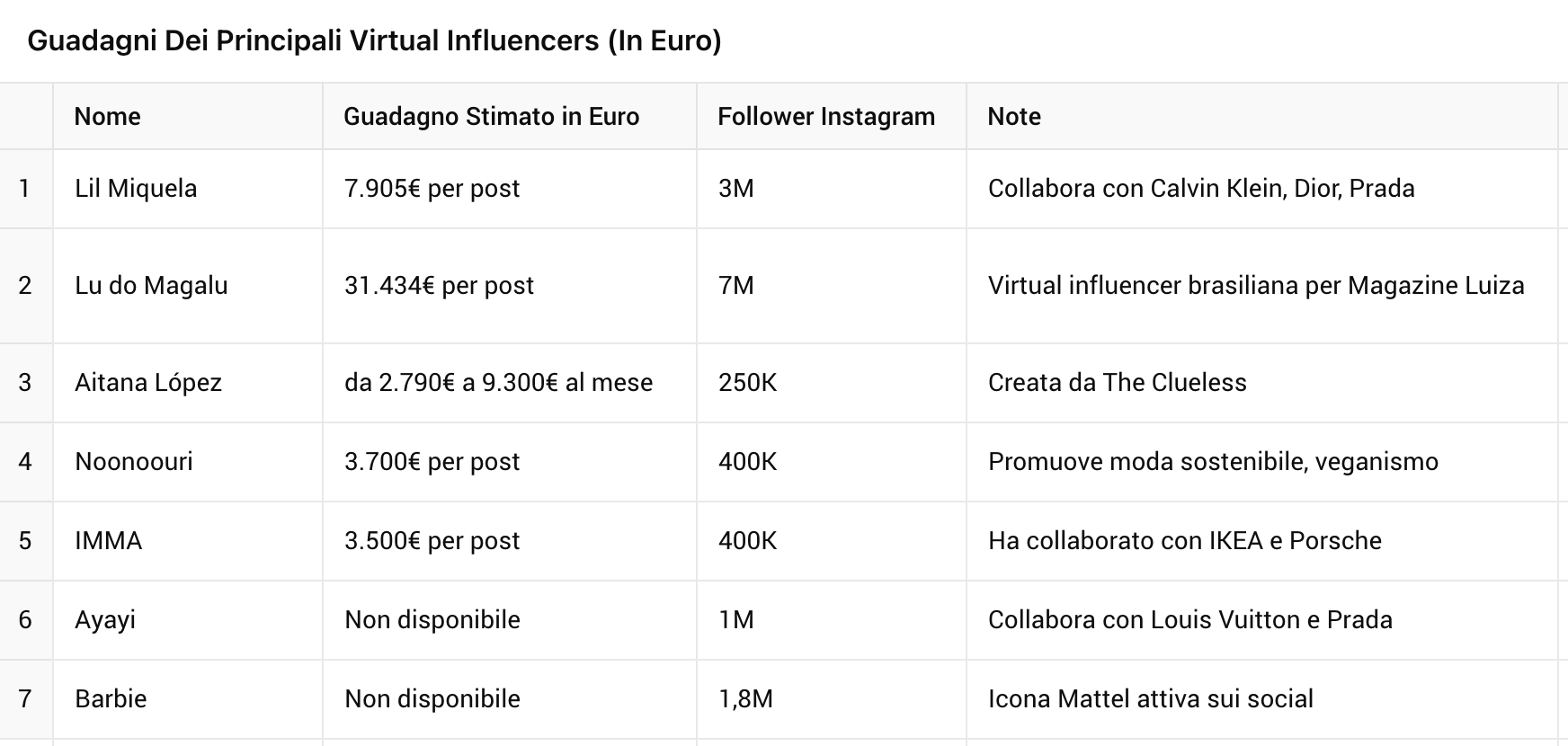The width and height of the screenshot is (1568, 746).
Task: Select row number 5
Action: 25,541
